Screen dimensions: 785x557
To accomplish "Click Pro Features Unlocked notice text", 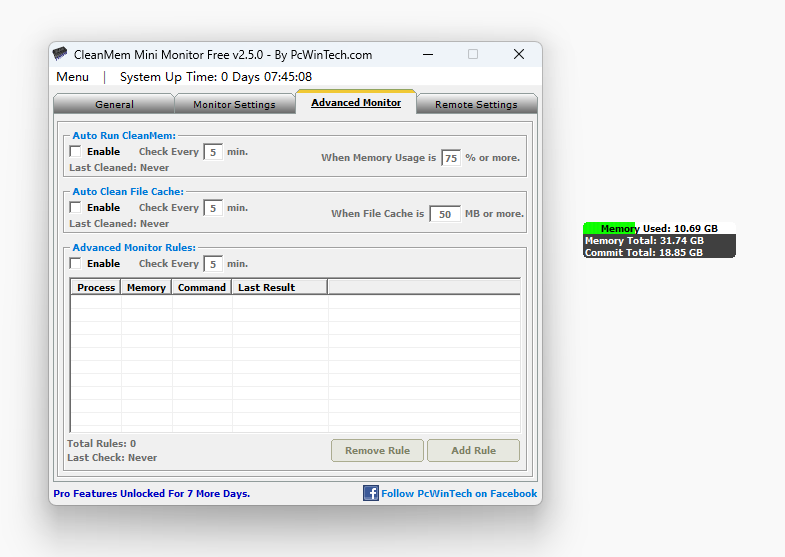I will 152,493.
